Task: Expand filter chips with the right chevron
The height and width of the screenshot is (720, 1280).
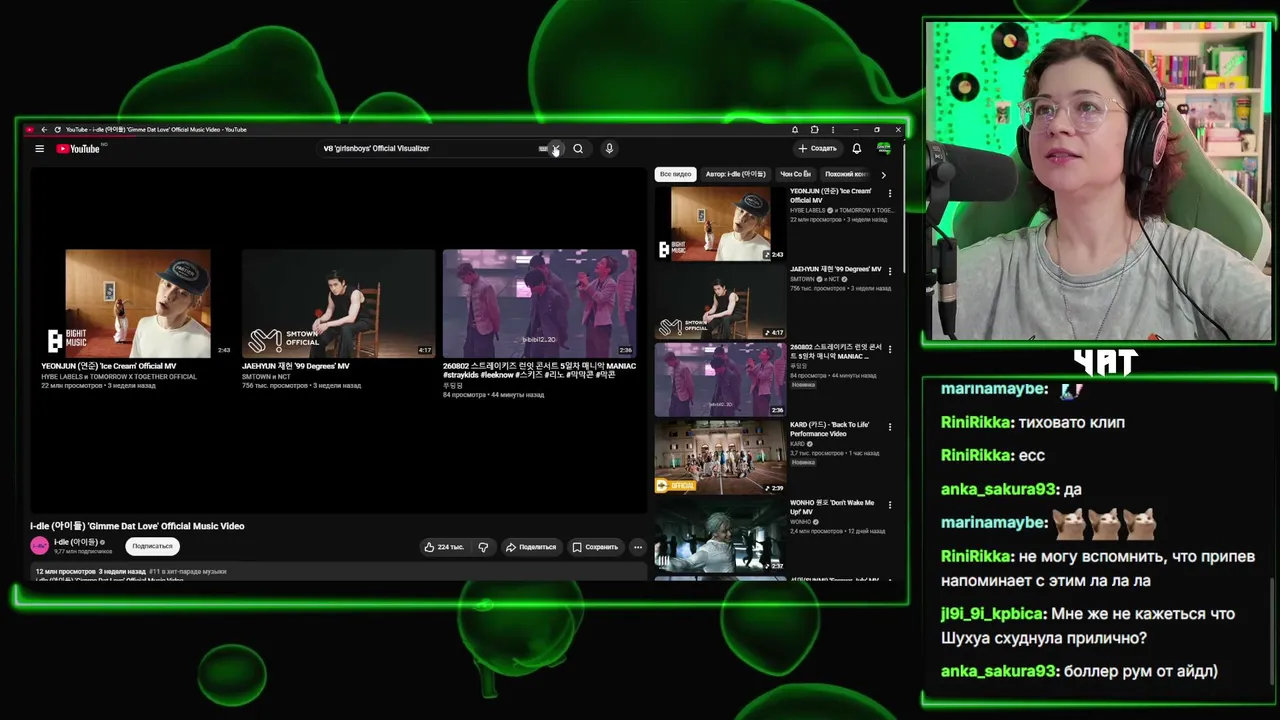Action: (883, 175)
